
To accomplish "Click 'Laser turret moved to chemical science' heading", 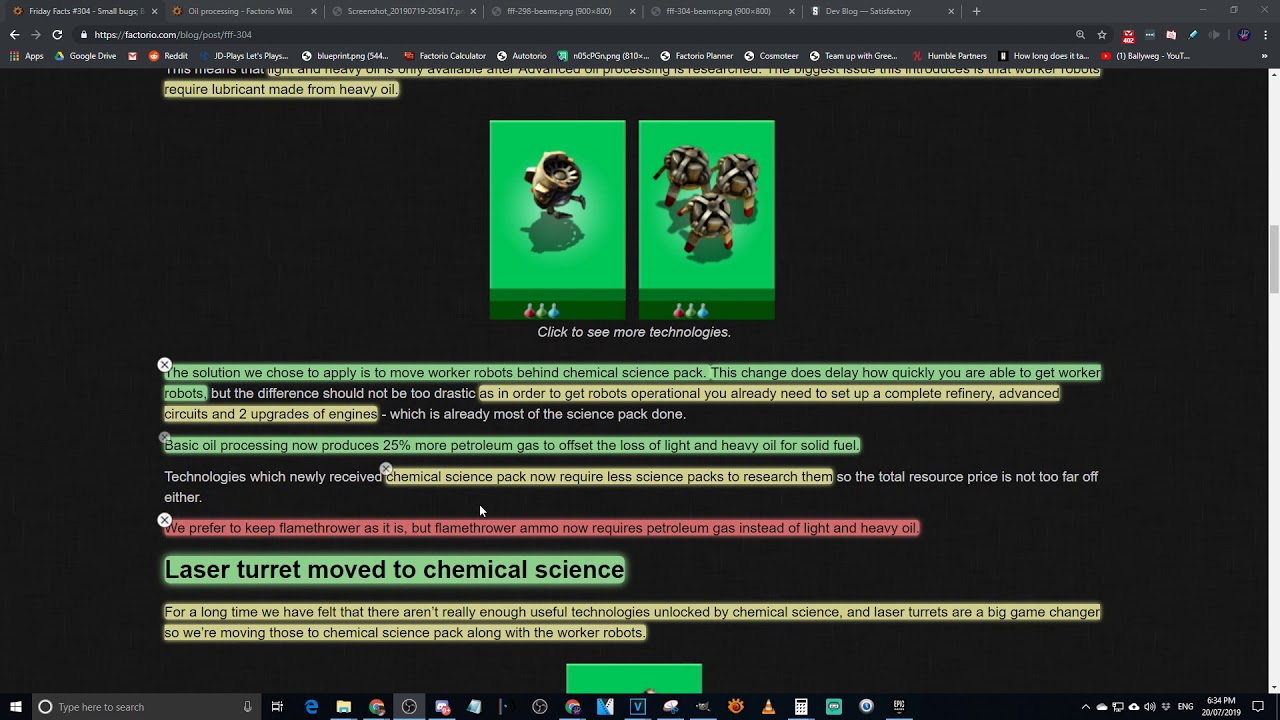I will point(394,570).
